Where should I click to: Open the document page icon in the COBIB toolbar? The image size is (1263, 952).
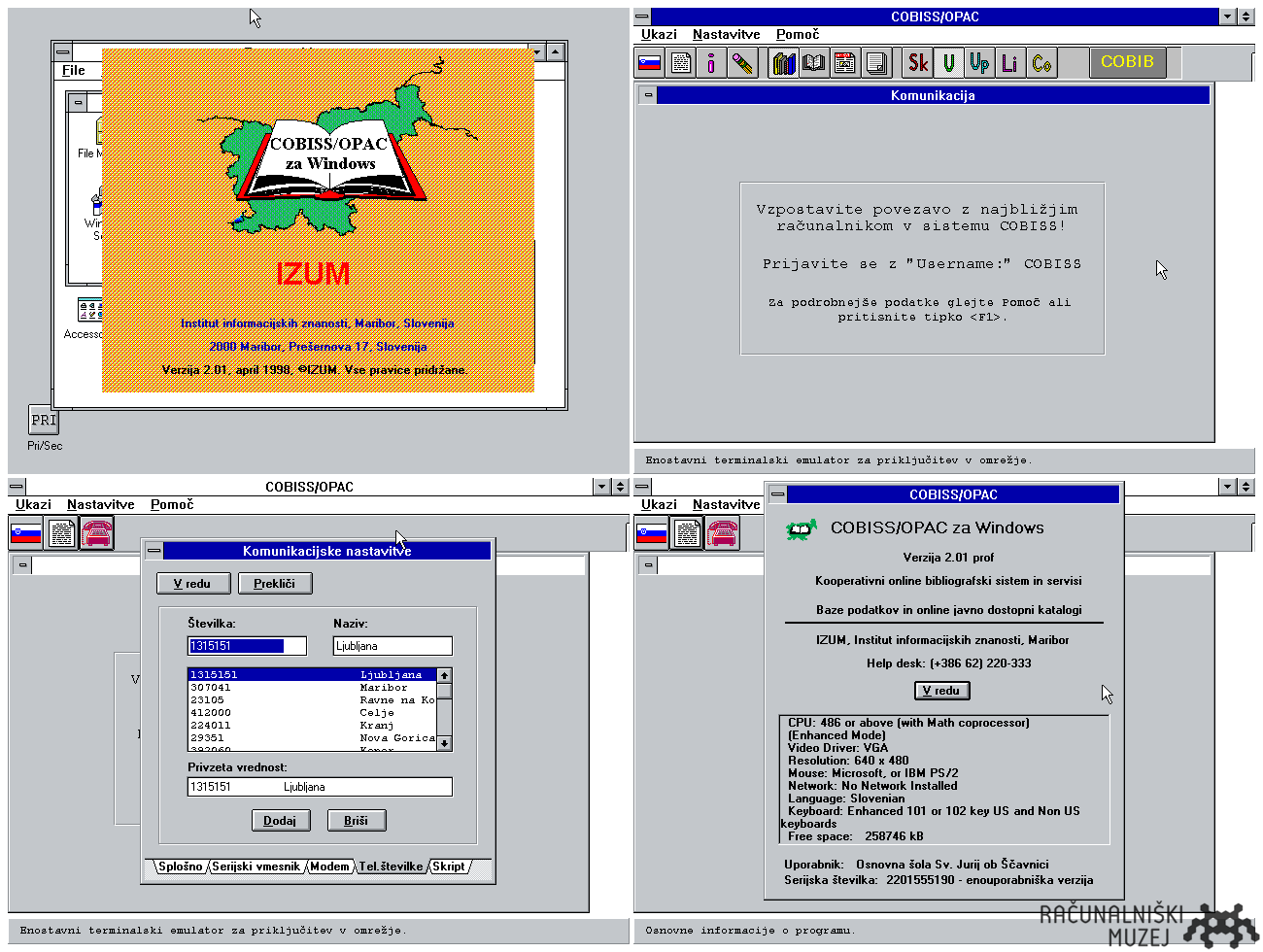682,63
